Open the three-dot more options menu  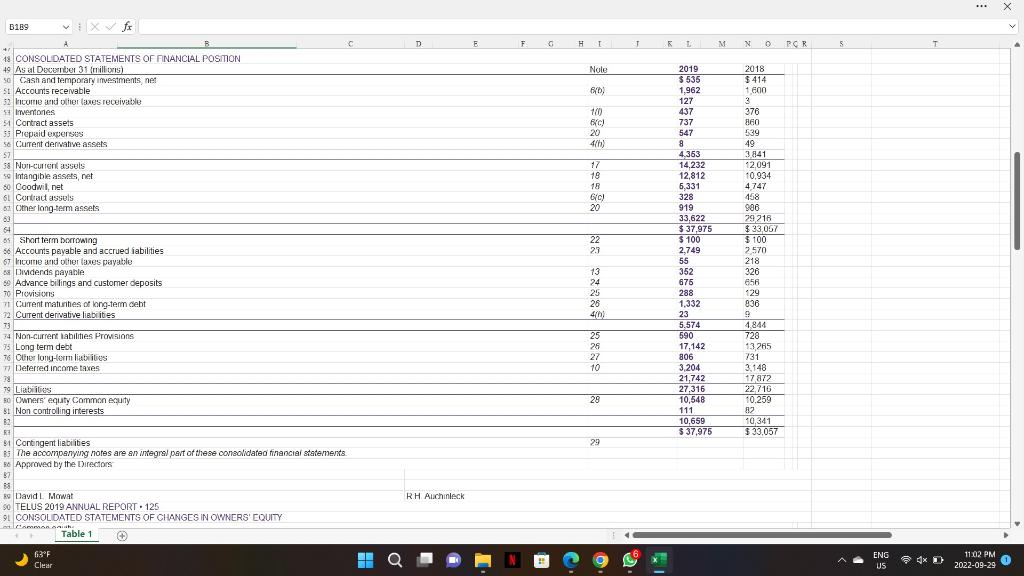981,7
